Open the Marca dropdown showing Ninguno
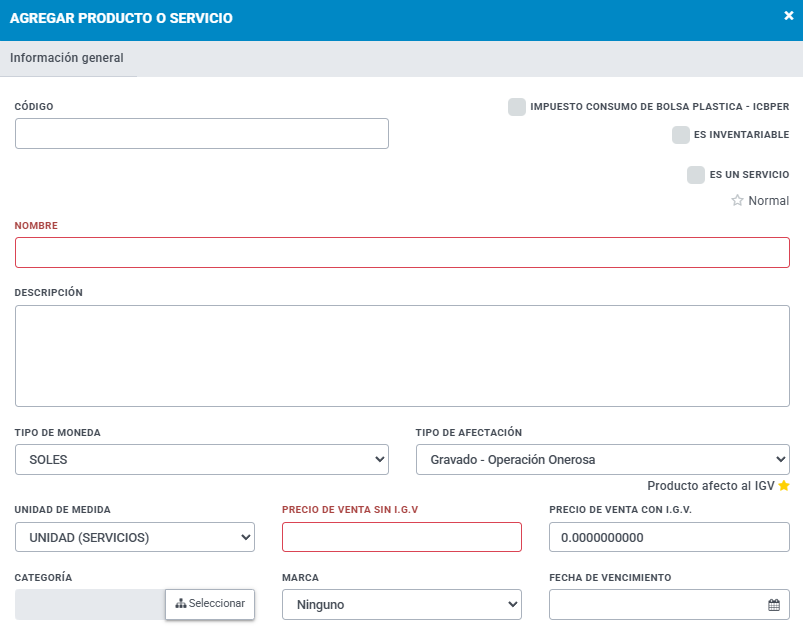Screen dimensions: 803x629 (402, 604)
